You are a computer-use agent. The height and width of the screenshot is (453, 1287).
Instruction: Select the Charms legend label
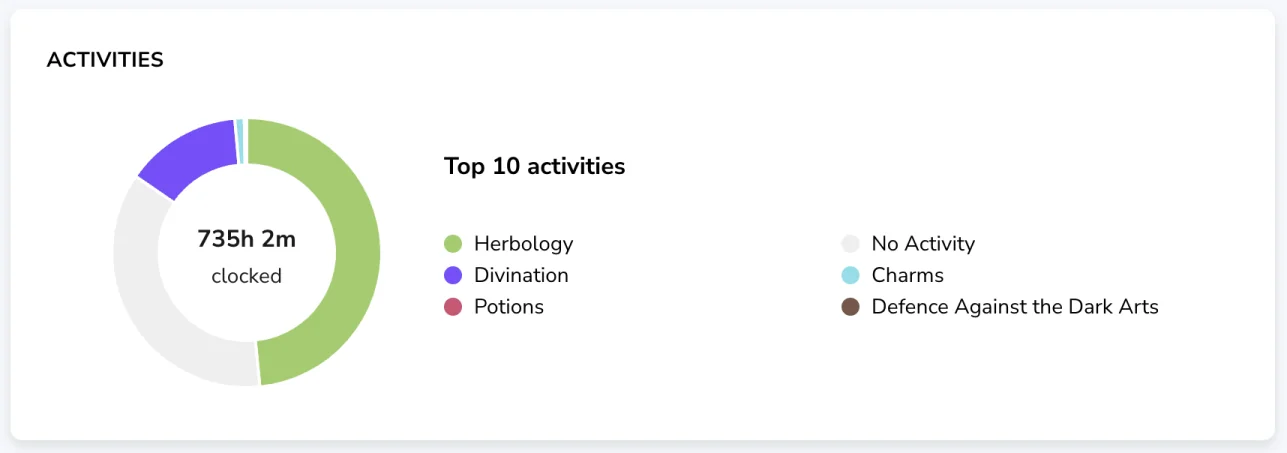point(908,275)
